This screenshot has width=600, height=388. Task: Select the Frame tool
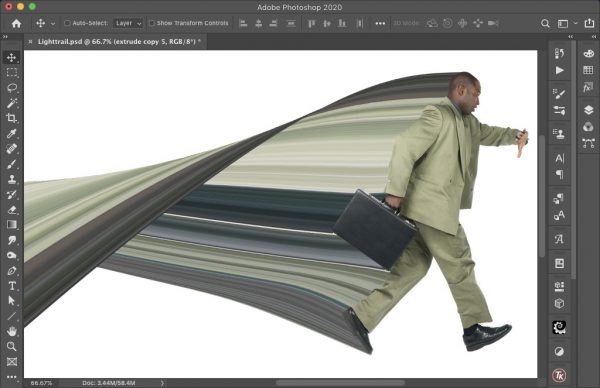click(x=11, y=362)
